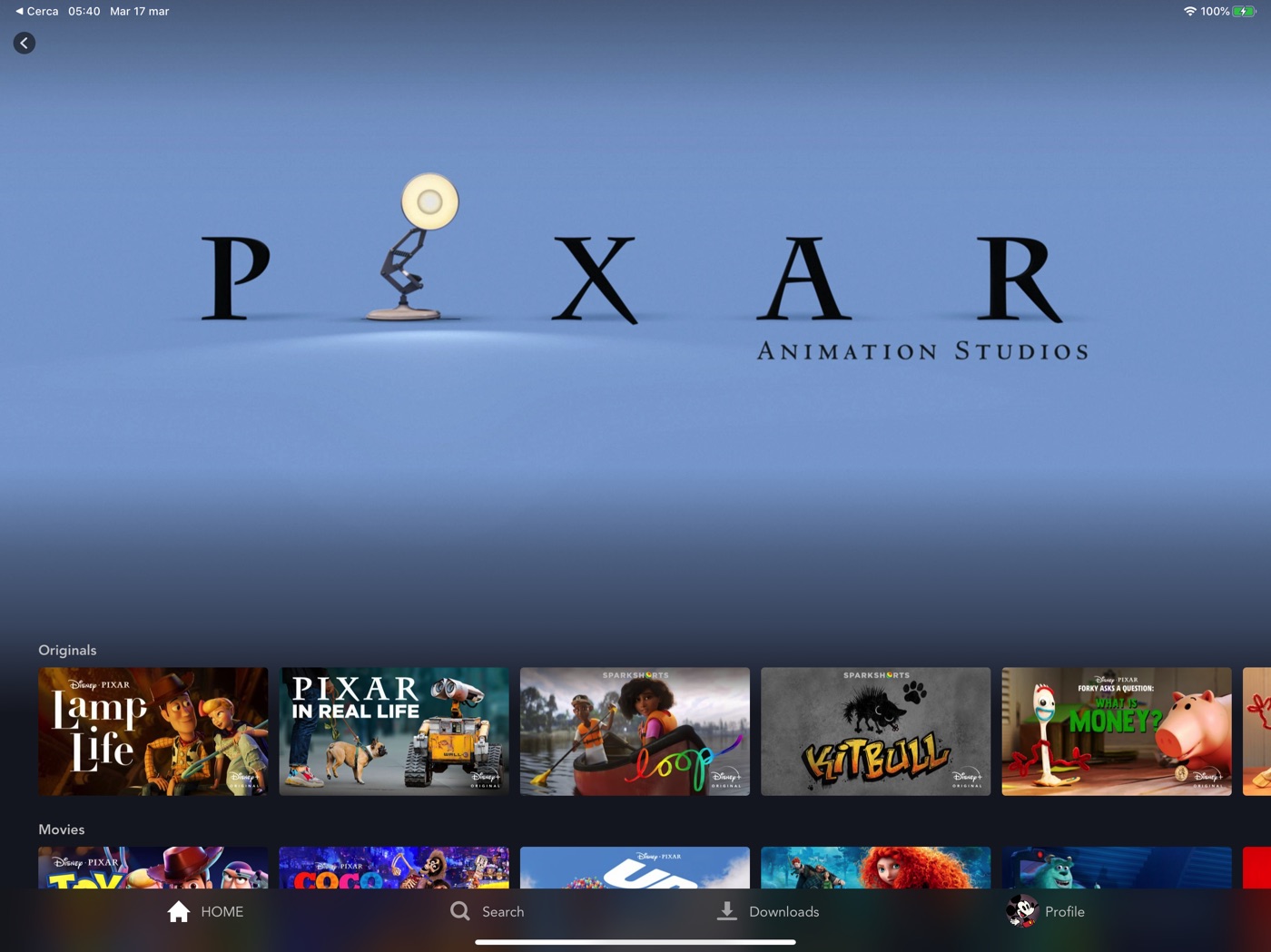Open Forky Asks a Question: What Is Money?
This screenshot has height=952, width=1271.
pos(1117,731)
